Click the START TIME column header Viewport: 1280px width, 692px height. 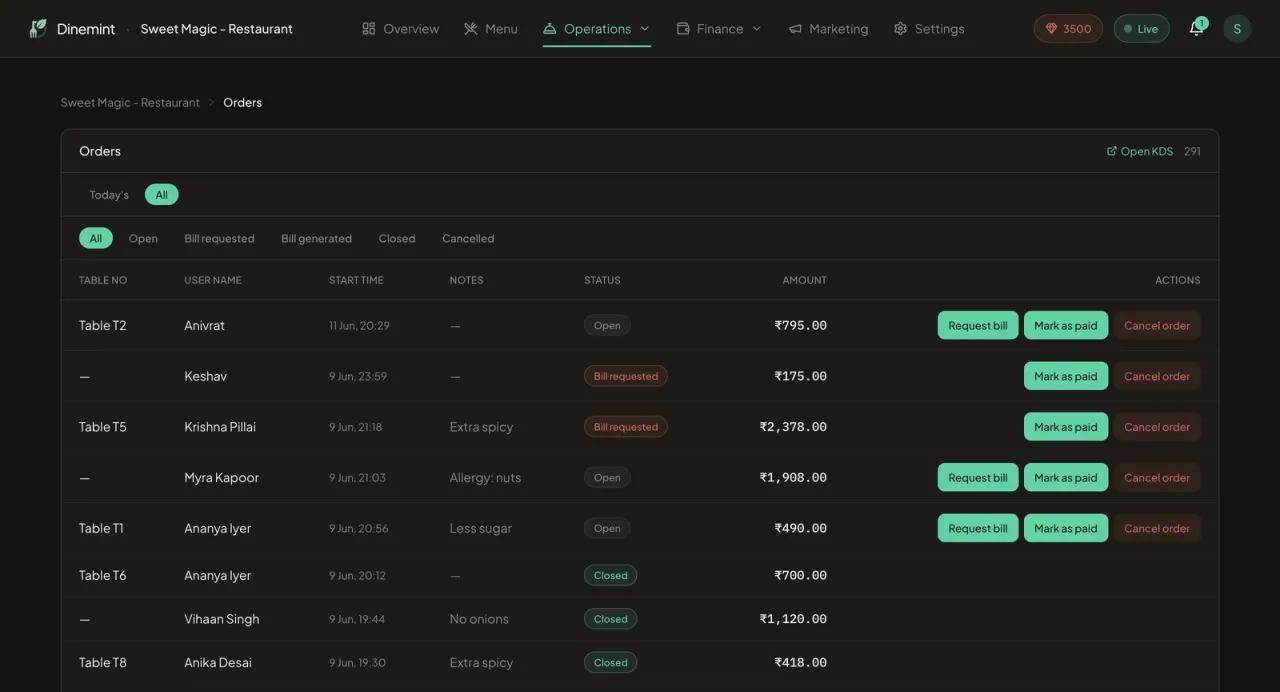[356, 280]
